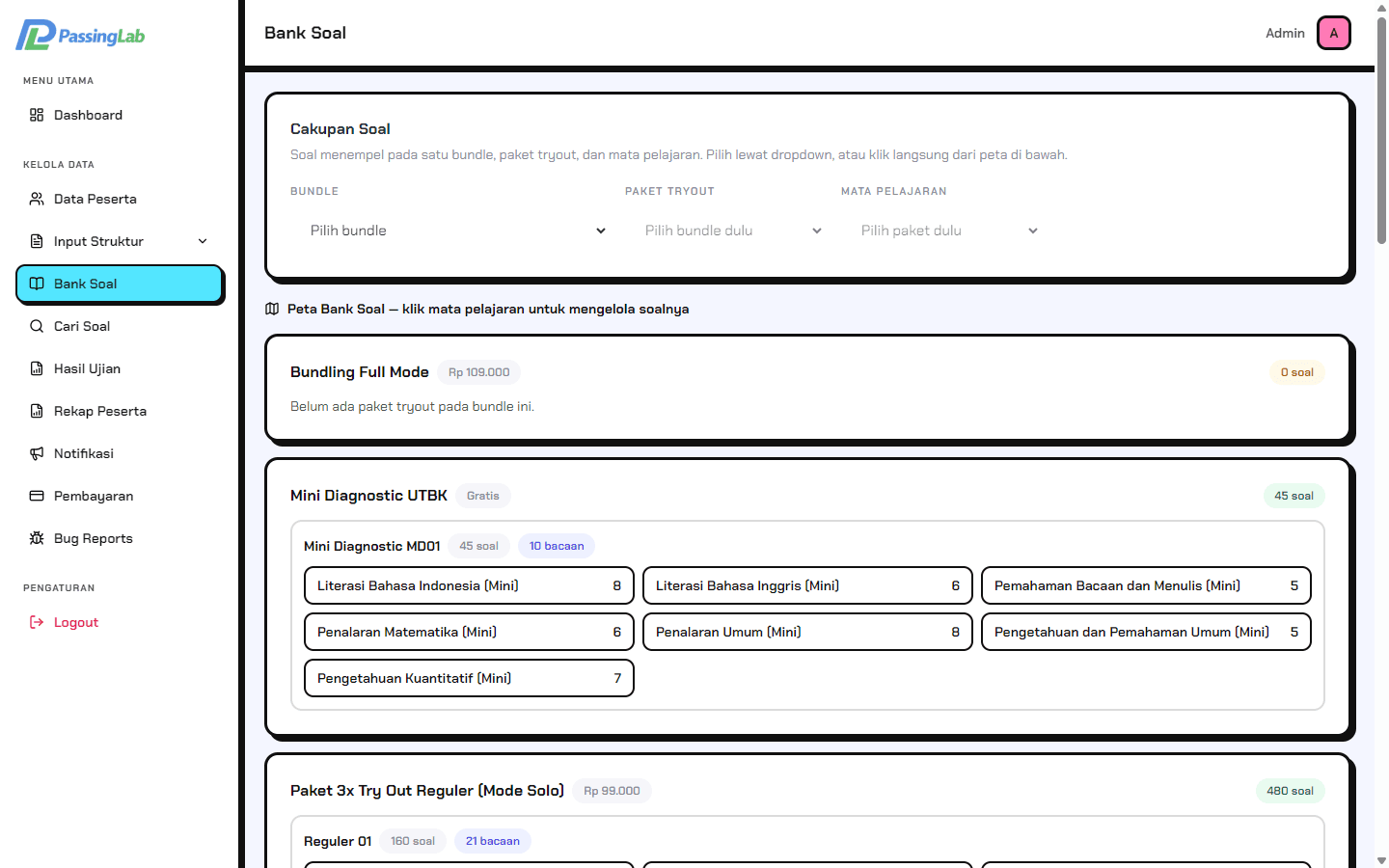
Task: Open the Paket Tryout dropdown
Action: (733, 231)
